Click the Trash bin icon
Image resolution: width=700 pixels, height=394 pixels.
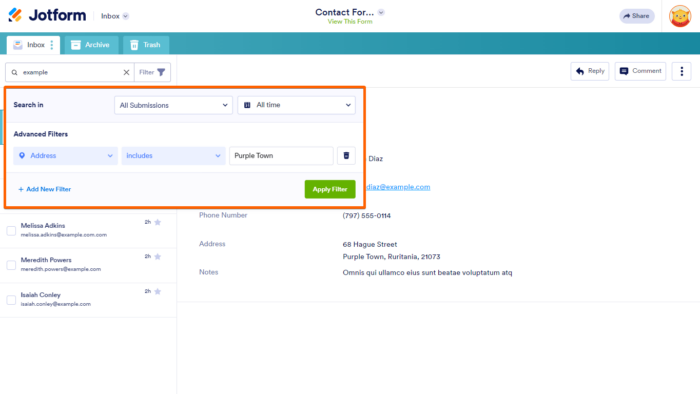[x=134, y=45]
